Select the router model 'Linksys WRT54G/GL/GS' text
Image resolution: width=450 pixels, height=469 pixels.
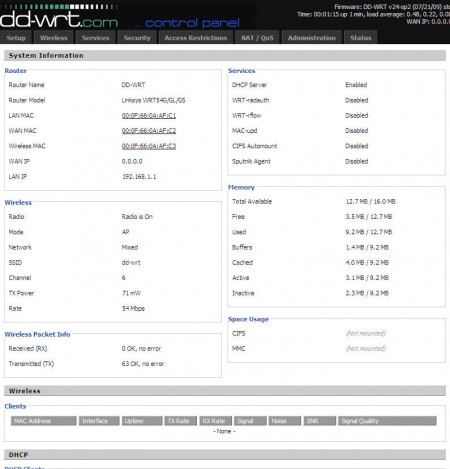coord(153,100)
